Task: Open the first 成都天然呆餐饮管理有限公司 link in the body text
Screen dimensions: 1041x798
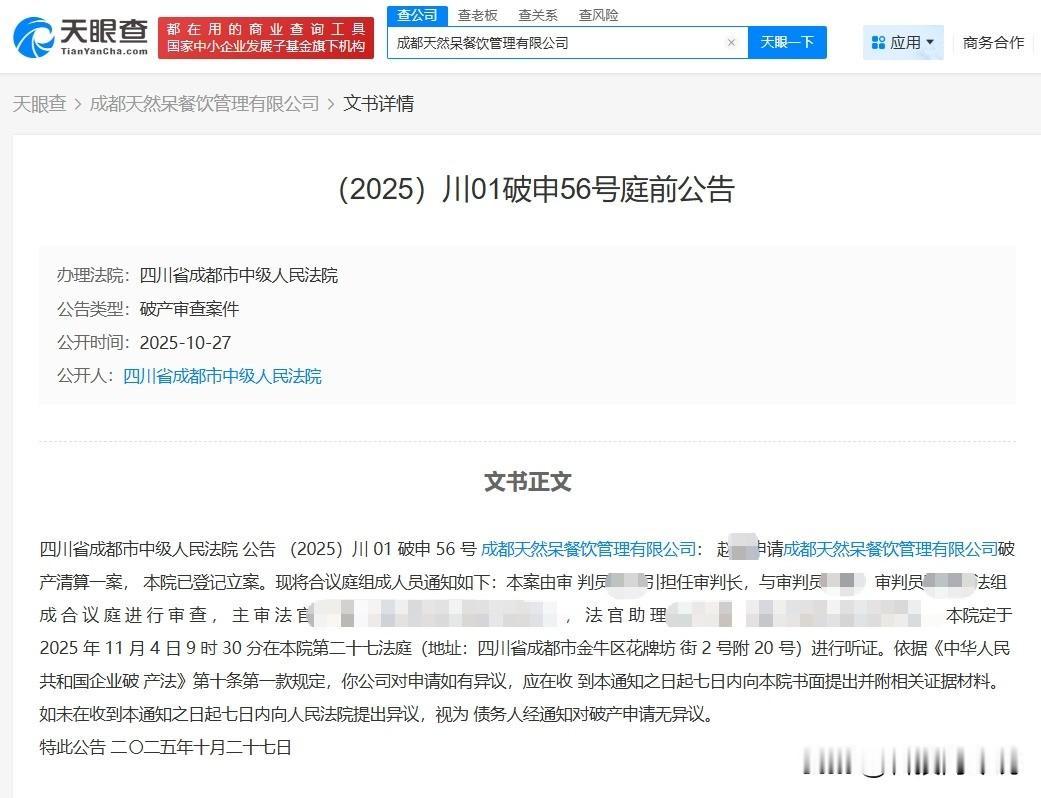Action: point(588,549)
